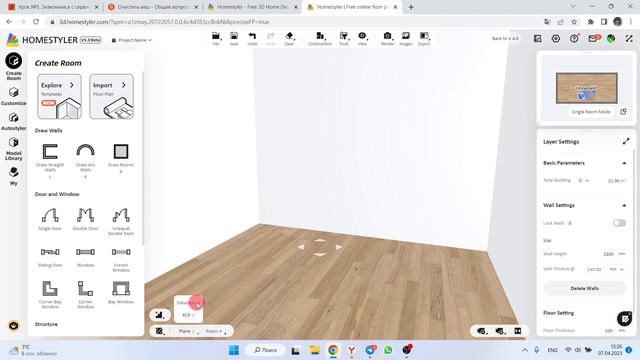640x360 pixels.
Task: Click the Single Room Mode button
Action: pyautogui.click(x=591, y=111)
